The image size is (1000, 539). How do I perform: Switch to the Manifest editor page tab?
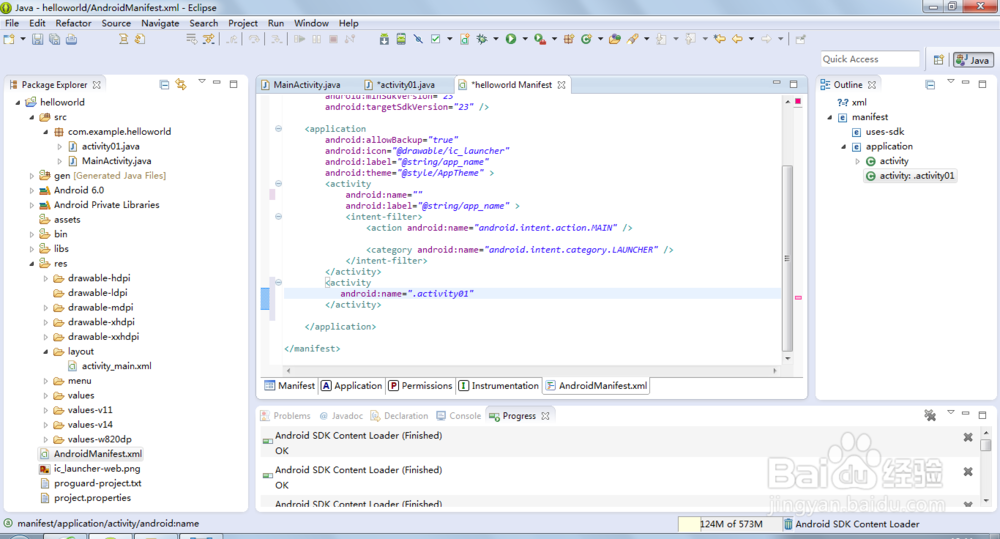290,386
